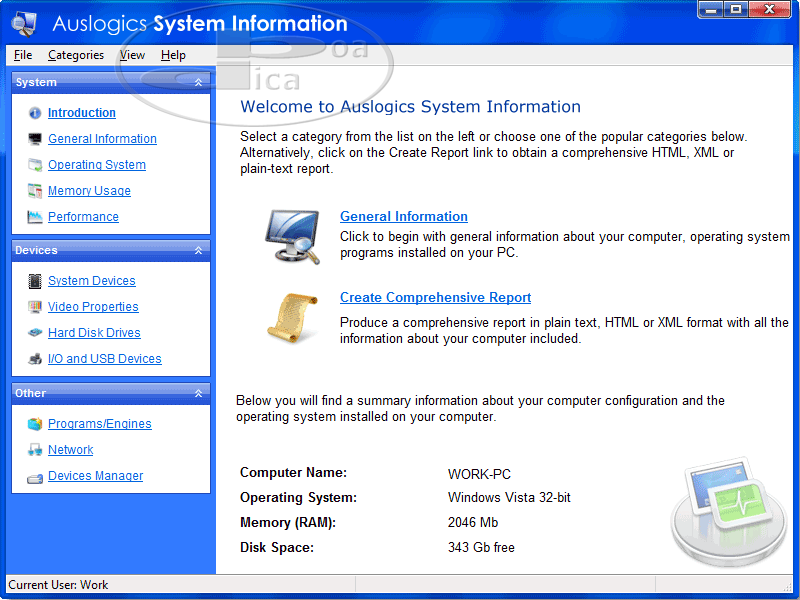Go to the Operating System category link
800x600 pixels.
[97, 165]
